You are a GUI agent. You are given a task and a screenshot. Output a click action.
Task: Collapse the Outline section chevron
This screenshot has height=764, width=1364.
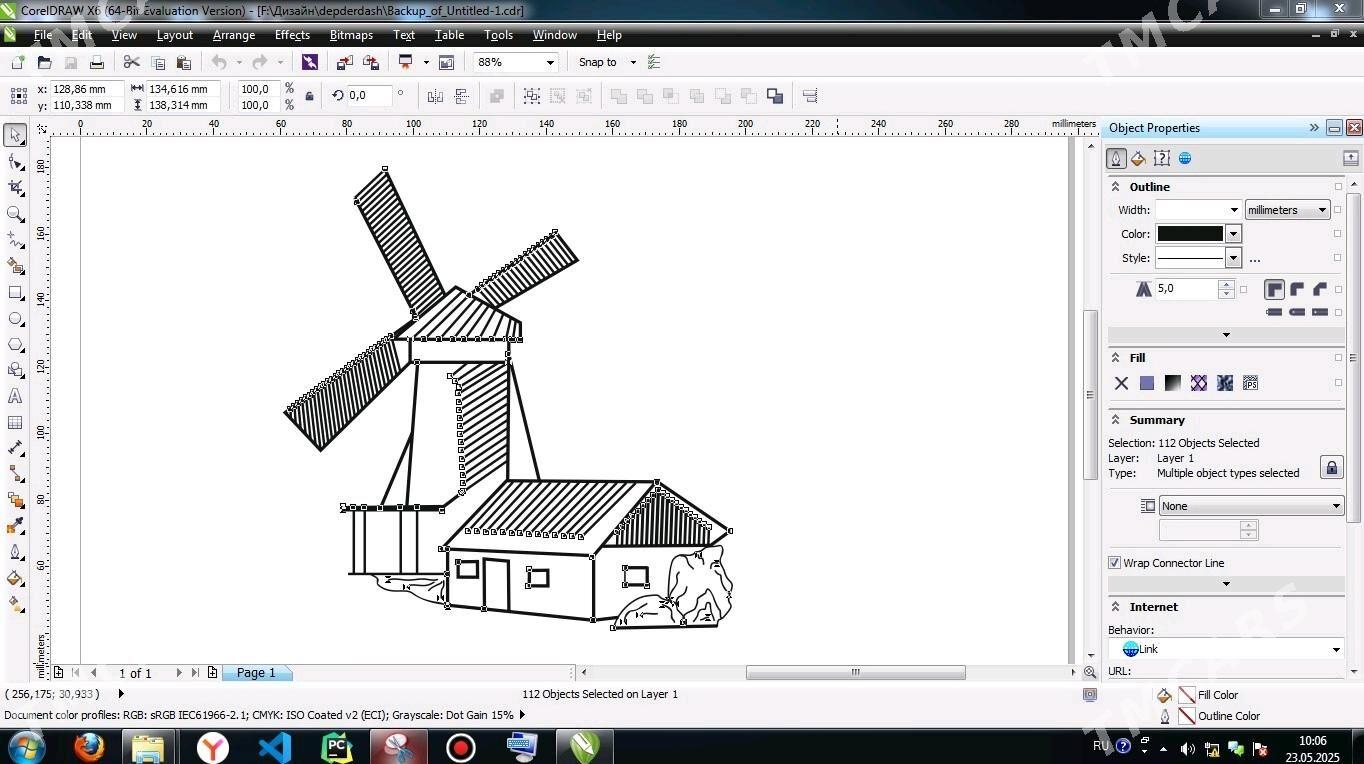(1116, 187)
